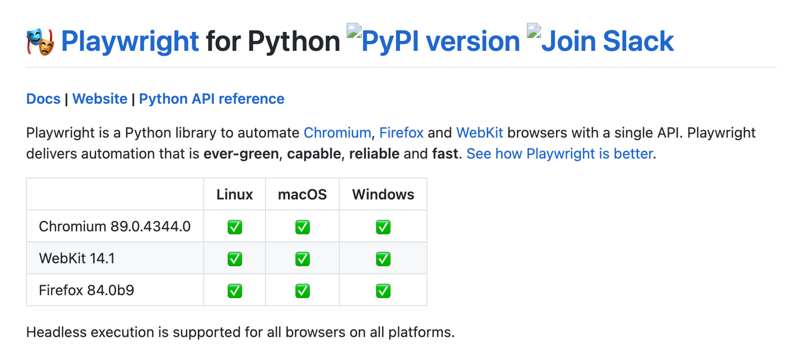
Task: Follow the Chromium link in description
Action: click(337, 133)
